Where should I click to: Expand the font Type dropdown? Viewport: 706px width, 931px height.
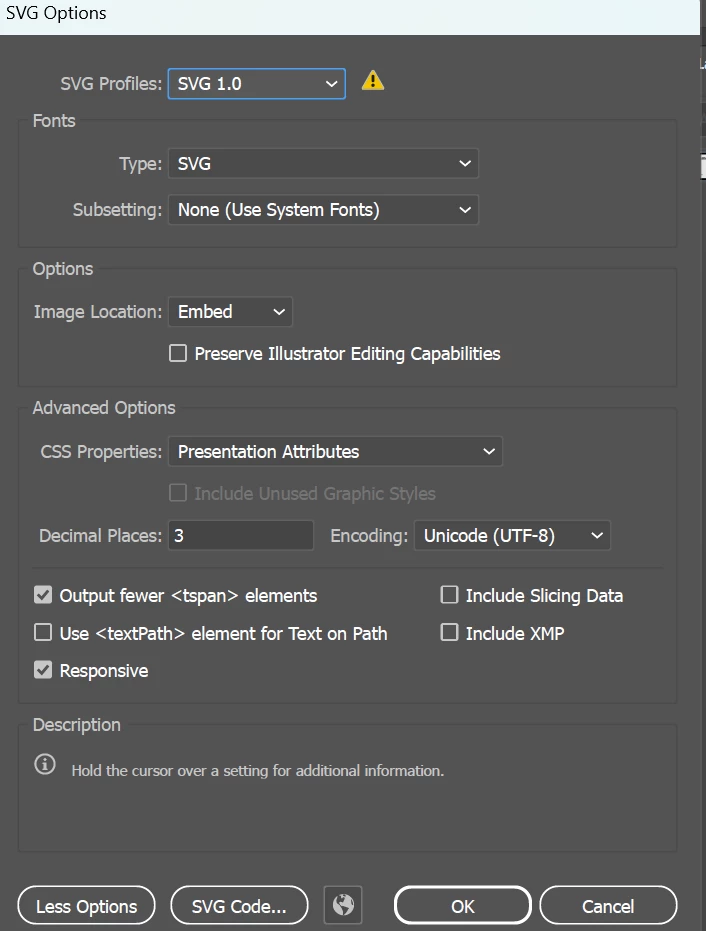click(x=323, y=163)
